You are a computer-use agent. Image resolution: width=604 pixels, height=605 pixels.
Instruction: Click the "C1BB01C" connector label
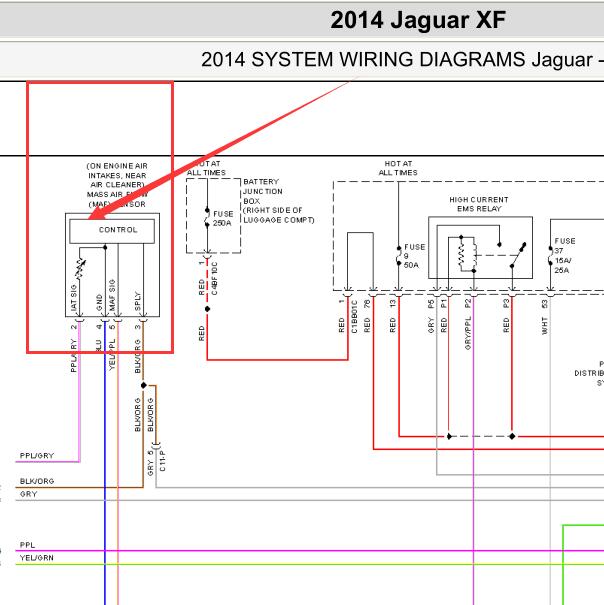click(354, 316)
